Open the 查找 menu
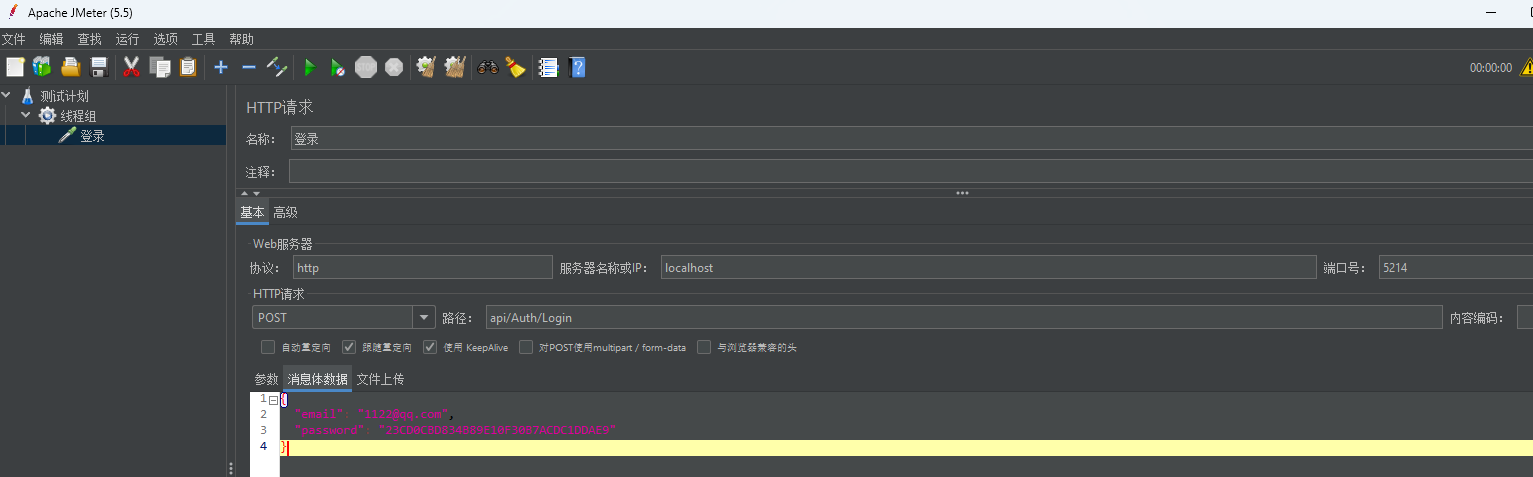 tap(89, 39)
